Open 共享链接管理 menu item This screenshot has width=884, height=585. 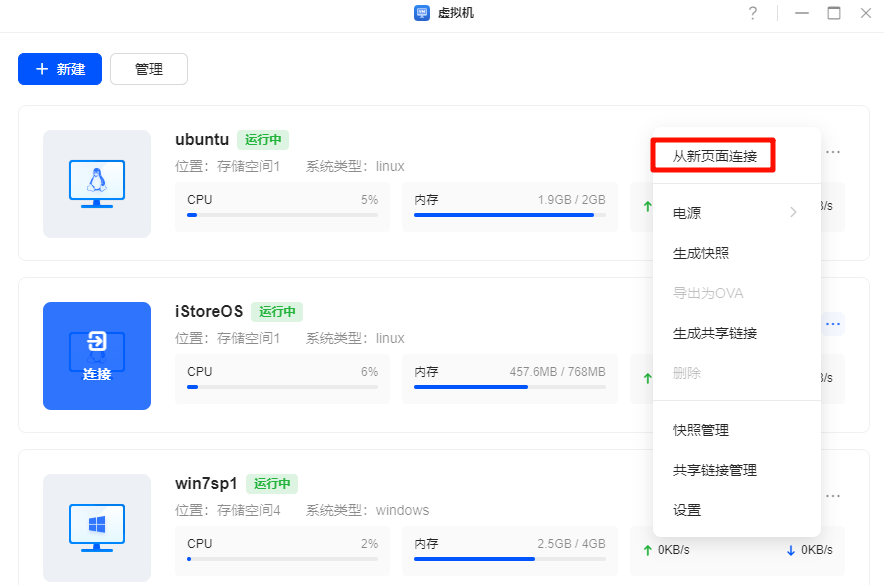[714, 470]
